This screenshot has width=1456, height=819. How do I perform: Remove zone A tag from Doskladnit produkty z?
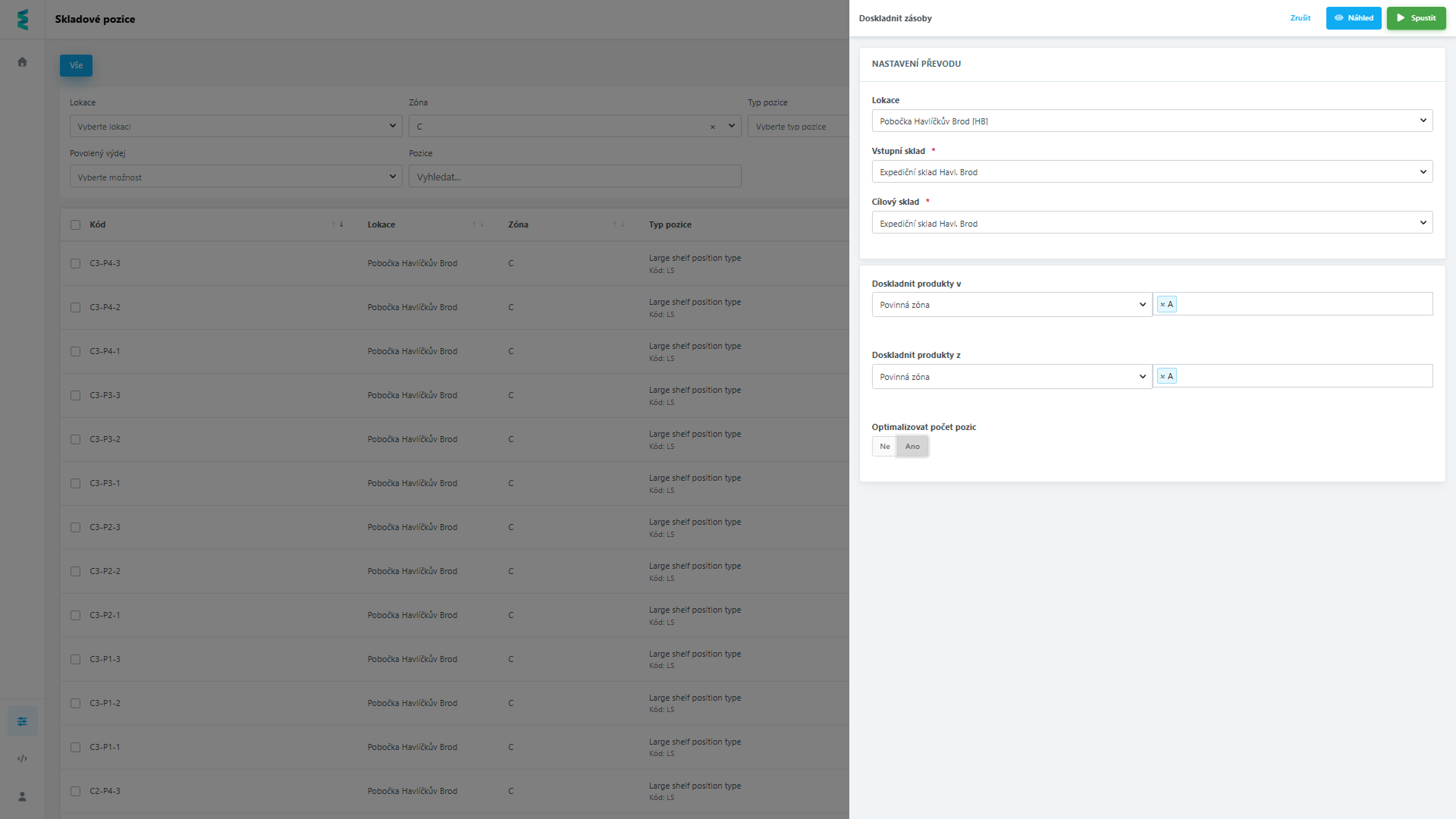(x=1163, y=377)
